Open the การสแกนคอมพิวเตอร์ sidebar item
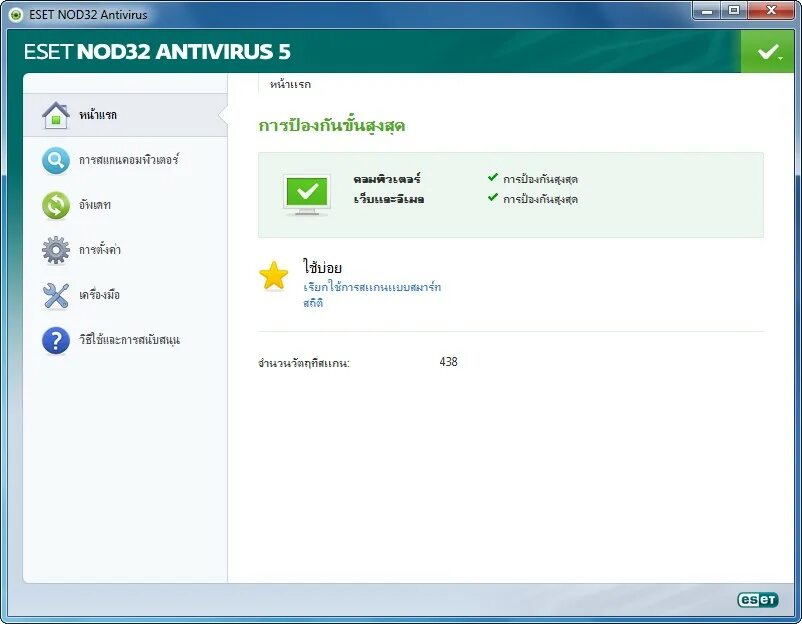This screenshot has height=624, width=802. pyautogui.click(x=125, y=160)
